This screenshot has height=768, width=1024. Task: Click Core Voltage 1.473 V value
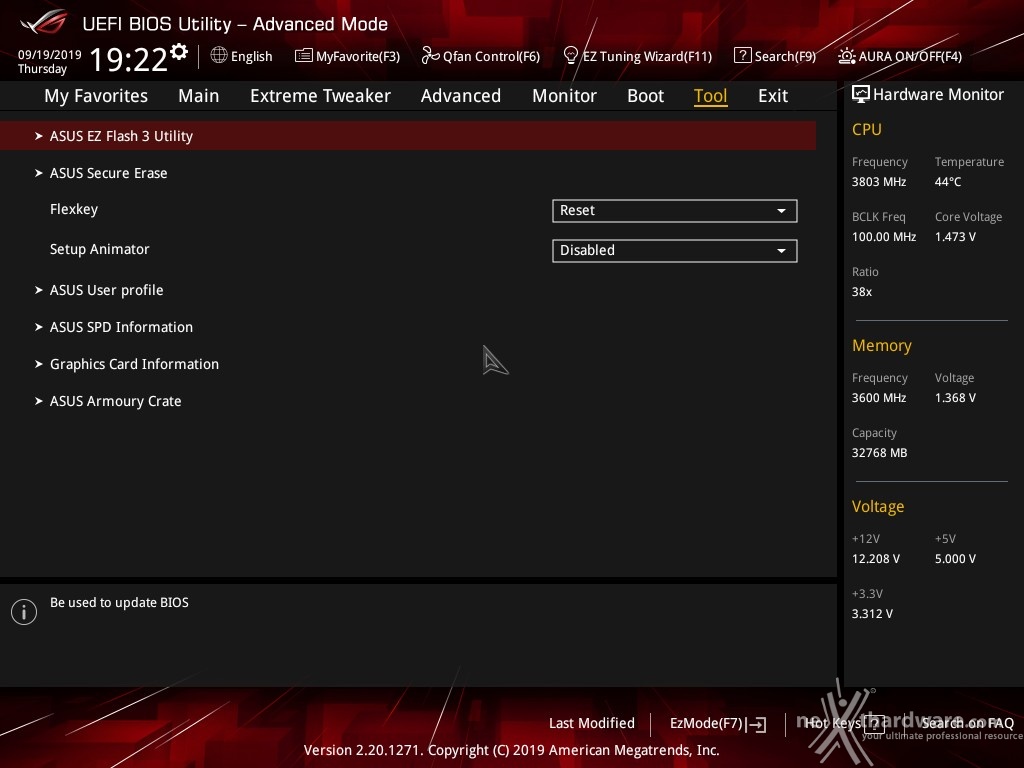tap(955, 237)
